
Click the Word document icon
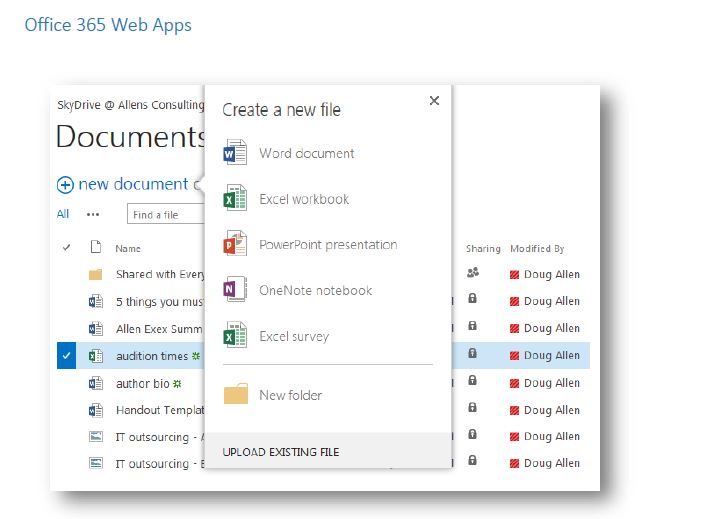coord(235,152)
